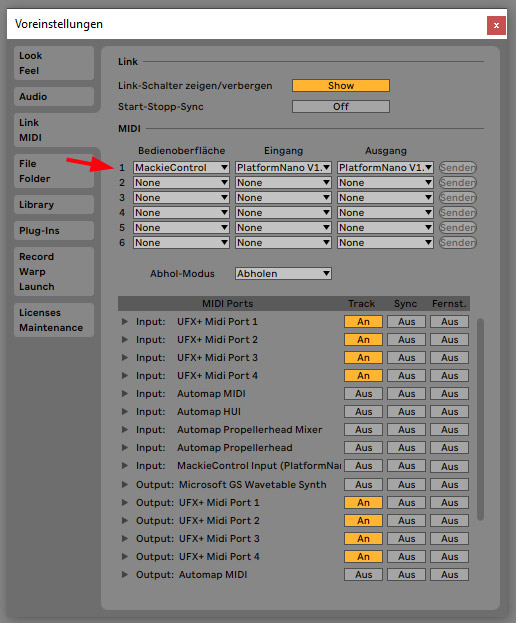Enable Track for MackieControl Input port
This screenshot has width=516, height=624.
click(x=363, y=466)
